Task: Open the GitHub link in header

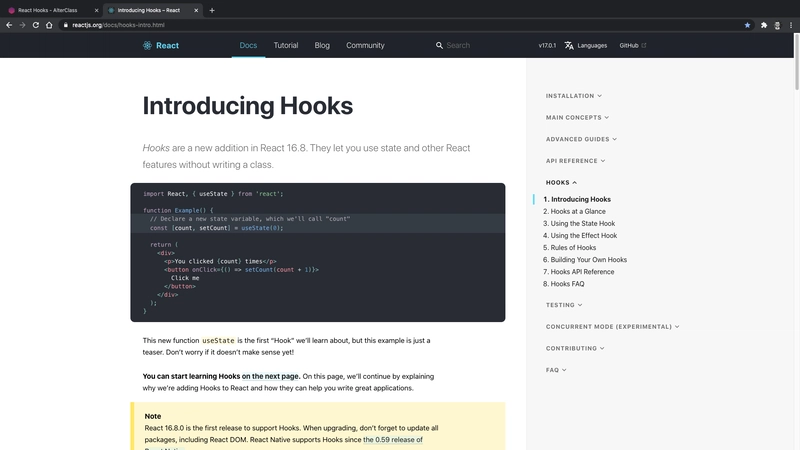Action: 629,45
